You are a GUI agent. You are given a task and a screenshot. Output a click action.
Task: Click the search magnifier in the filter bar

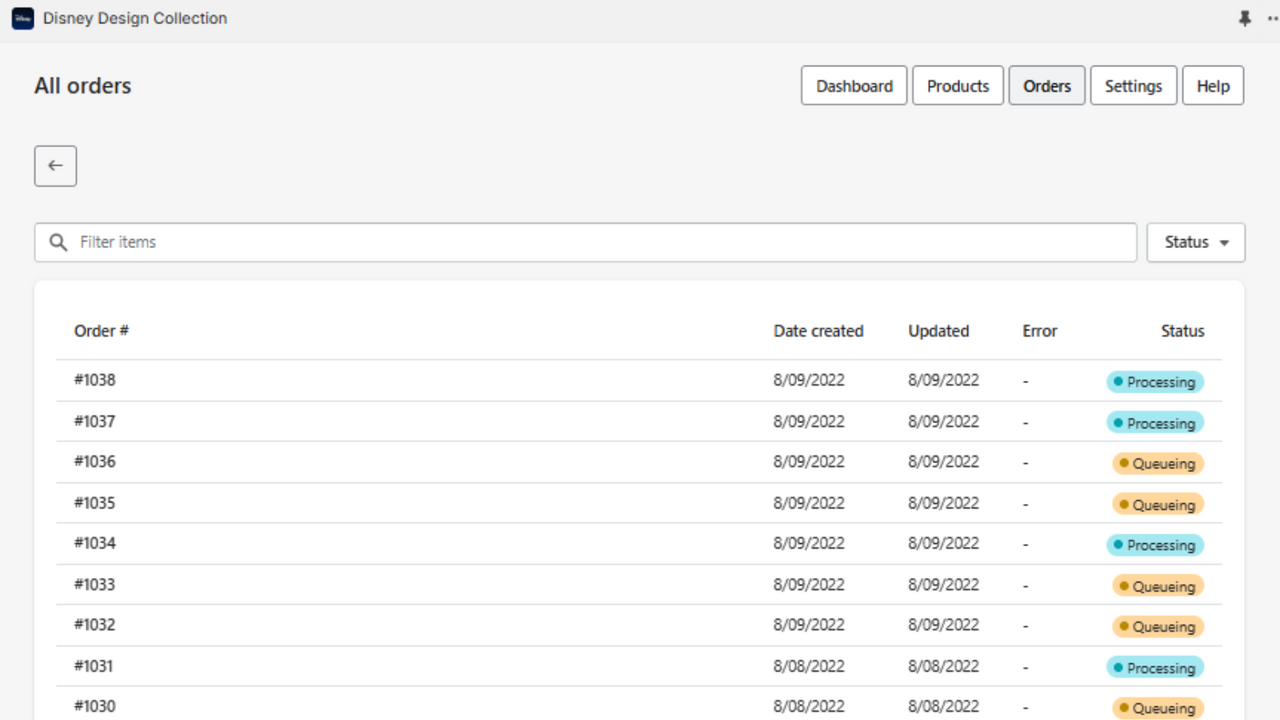[58, 242]
